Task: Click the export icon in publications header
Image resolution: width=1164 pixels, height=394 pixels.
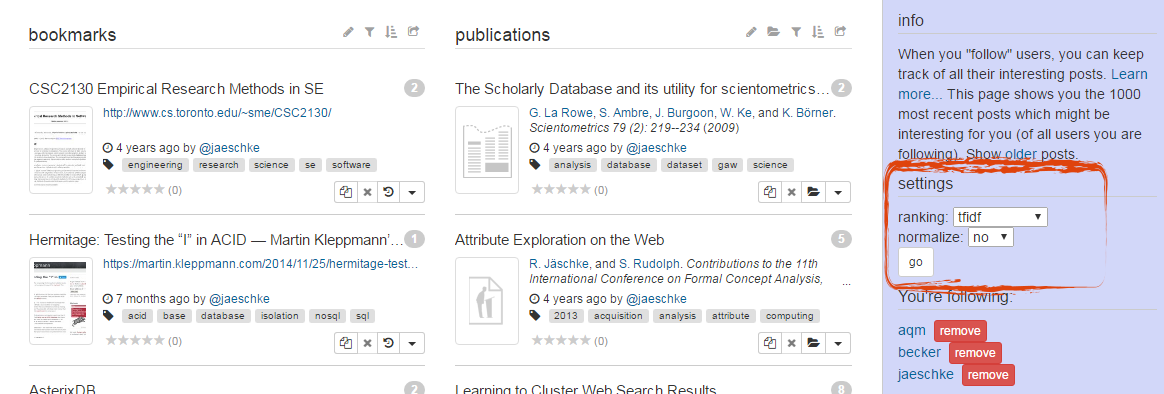Action: tap(840, 32)
